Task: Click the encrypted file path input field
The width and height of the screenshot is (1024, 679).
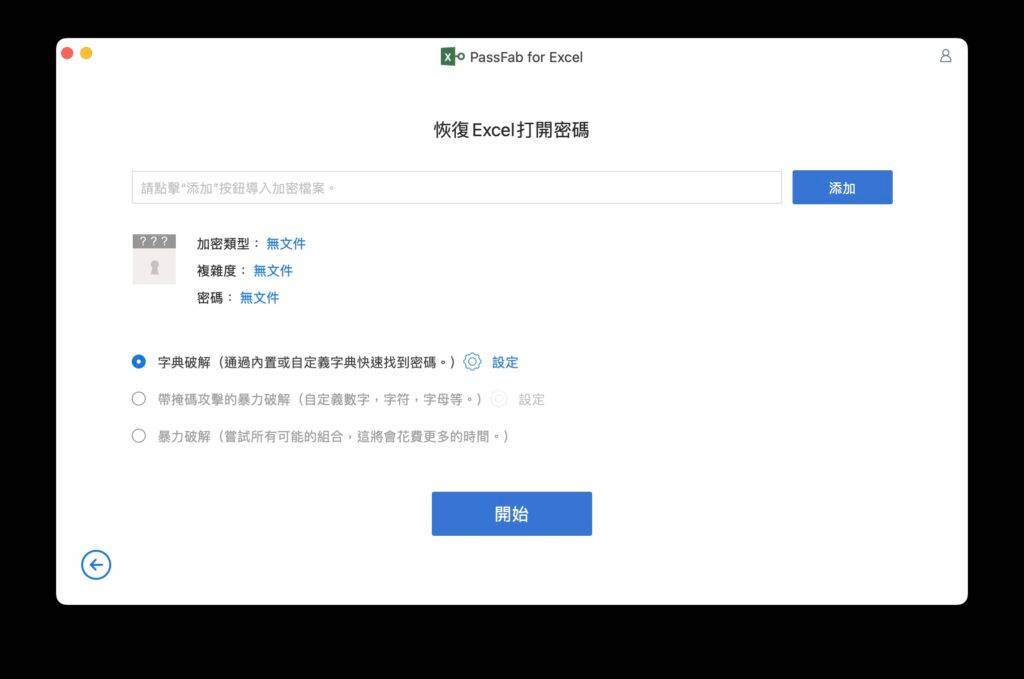Action: [x=455, y=187]
